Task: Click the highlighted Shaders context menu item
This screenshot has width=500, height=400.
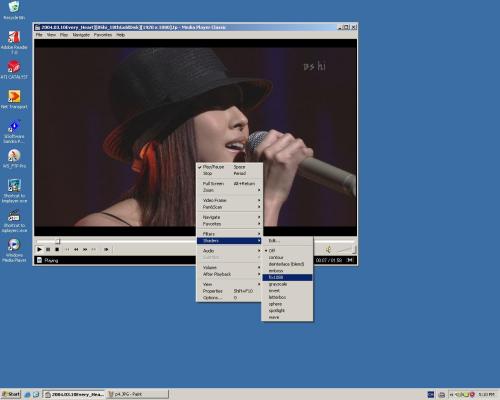Action: 229,241
